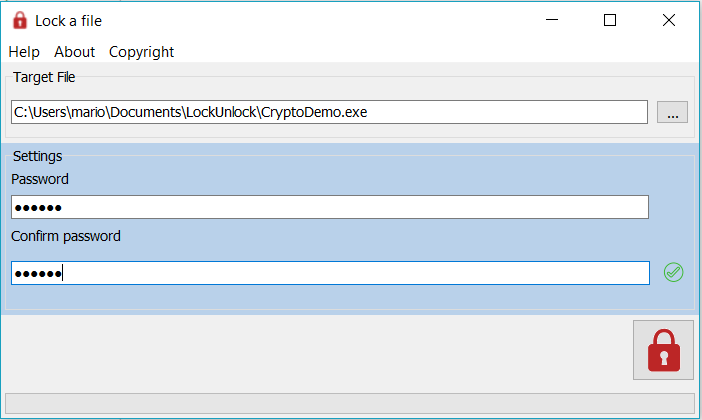Click the Confirm password label

(66, 237)
